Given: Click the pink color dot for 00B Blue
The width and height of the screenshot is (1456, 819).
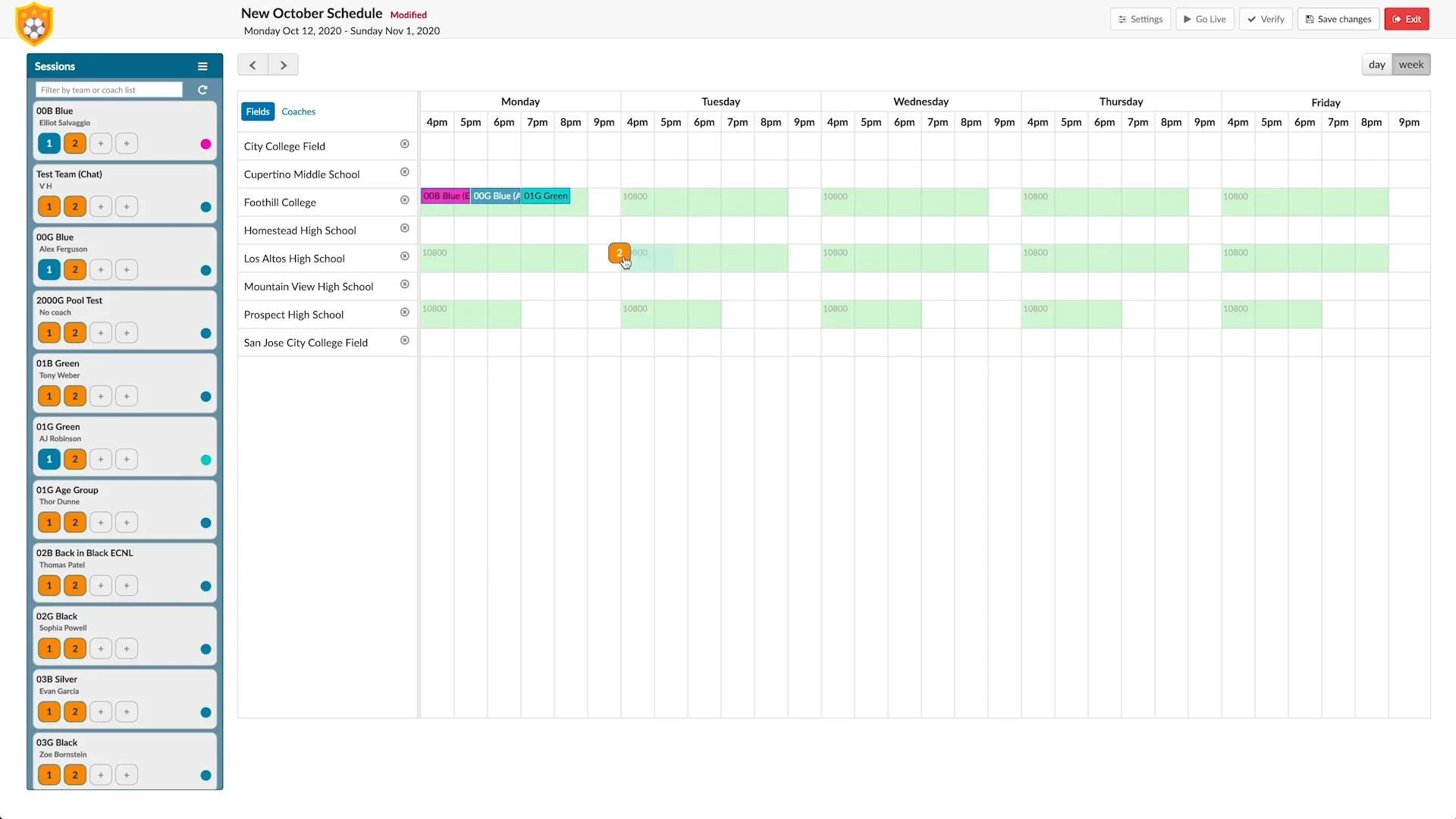Looking at the screenshot, I should (206, 144).
